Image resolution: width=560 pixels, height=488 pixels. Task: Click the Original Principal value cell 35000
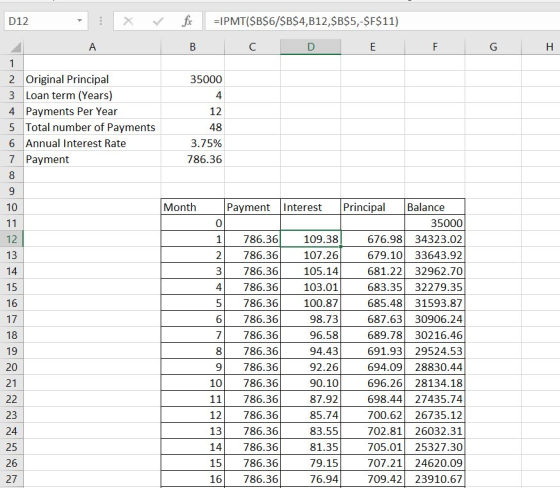pyautogui.click(x=192, y=79)
